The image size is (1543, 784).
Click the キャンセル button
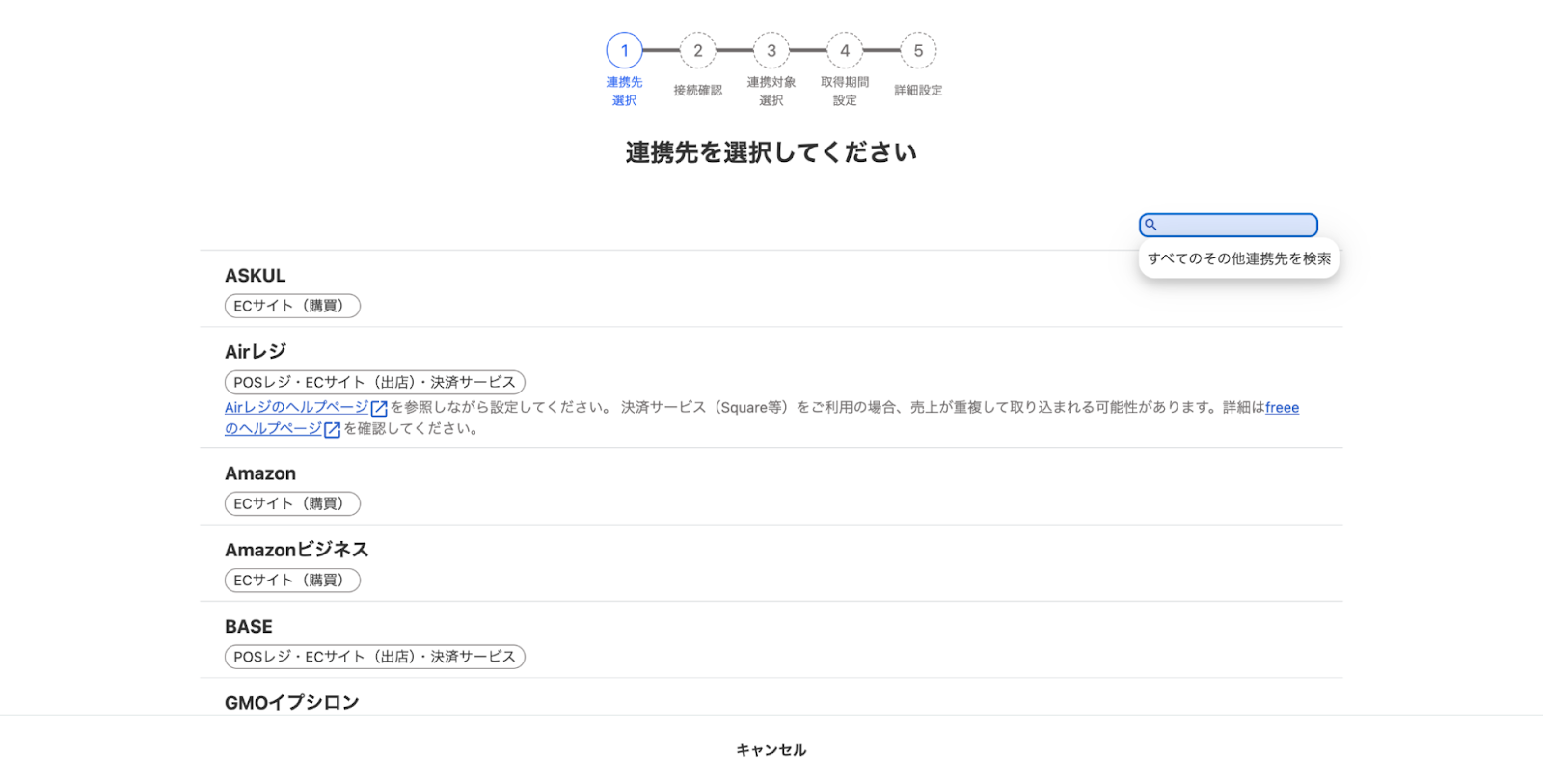[771, 750]
